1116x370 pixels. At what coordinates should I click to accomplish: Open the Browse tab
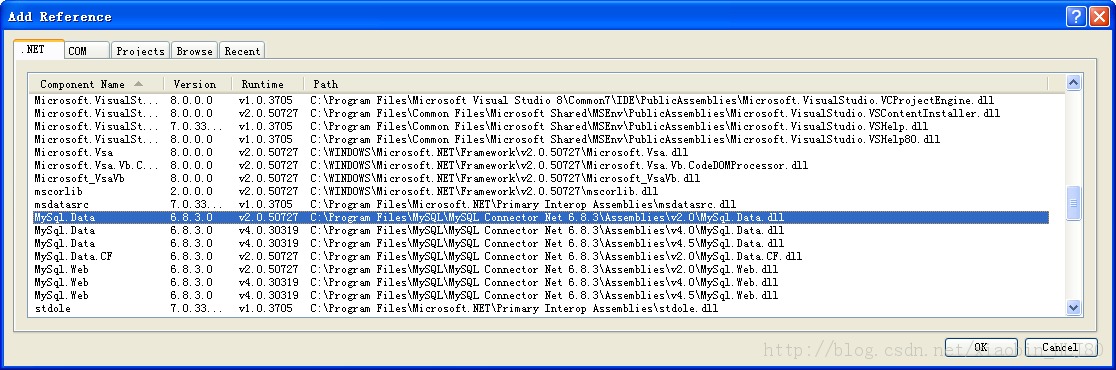point(194,51)
